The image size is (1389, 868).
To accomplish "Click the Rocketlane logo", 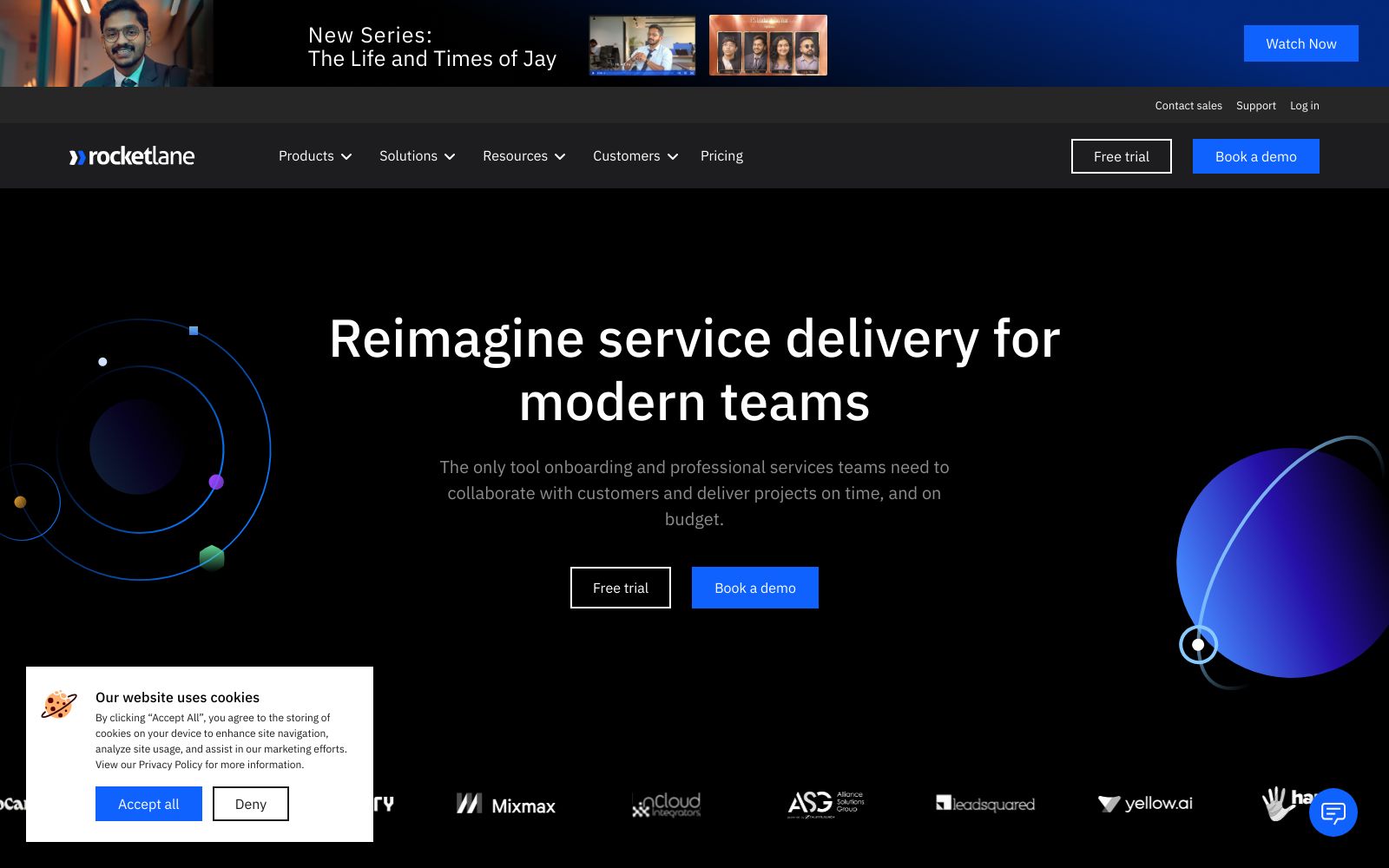I will point(132,156).
